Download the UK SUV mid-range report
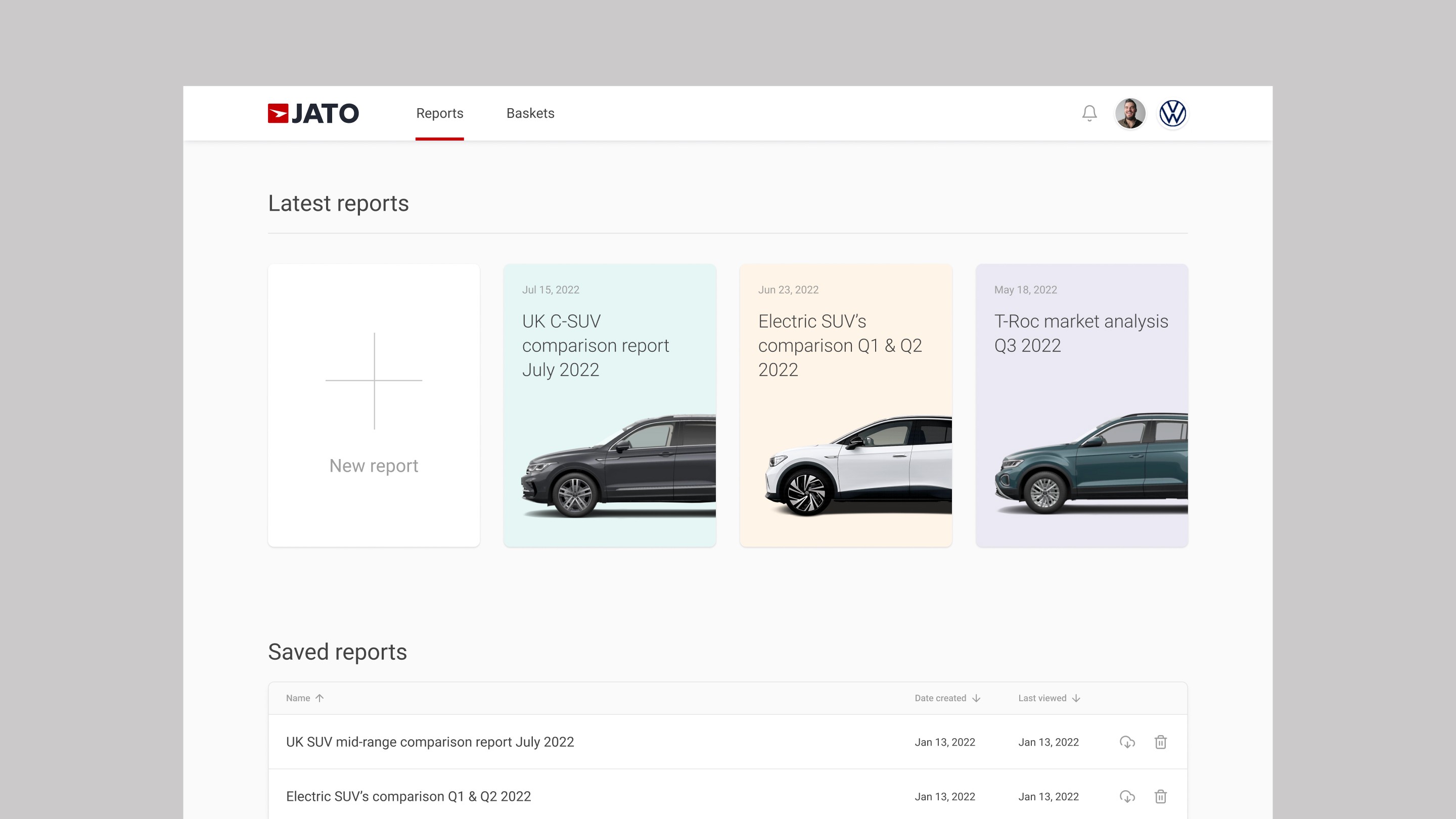The width and height of the screenshot is (1456, 819). pyautogui.click(x=1127, y=742)
